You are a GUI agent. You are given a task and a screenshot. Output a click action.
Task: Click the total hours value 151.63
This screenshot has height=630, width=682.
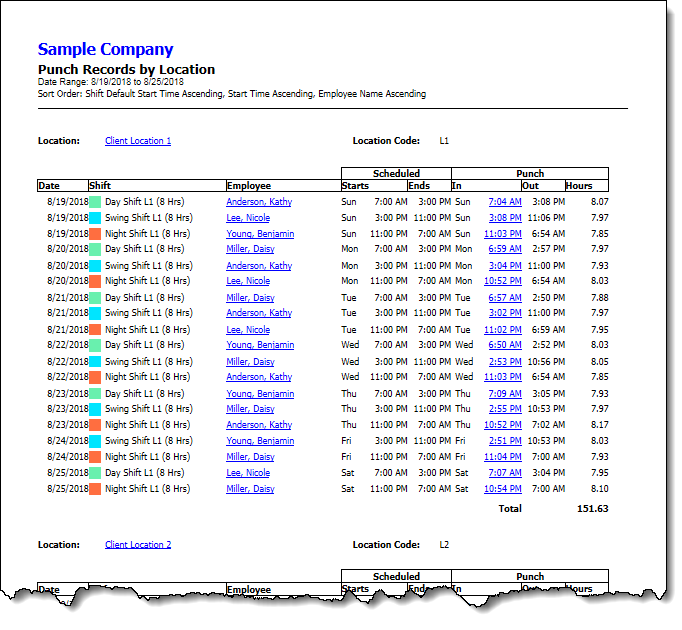point(592,508)
